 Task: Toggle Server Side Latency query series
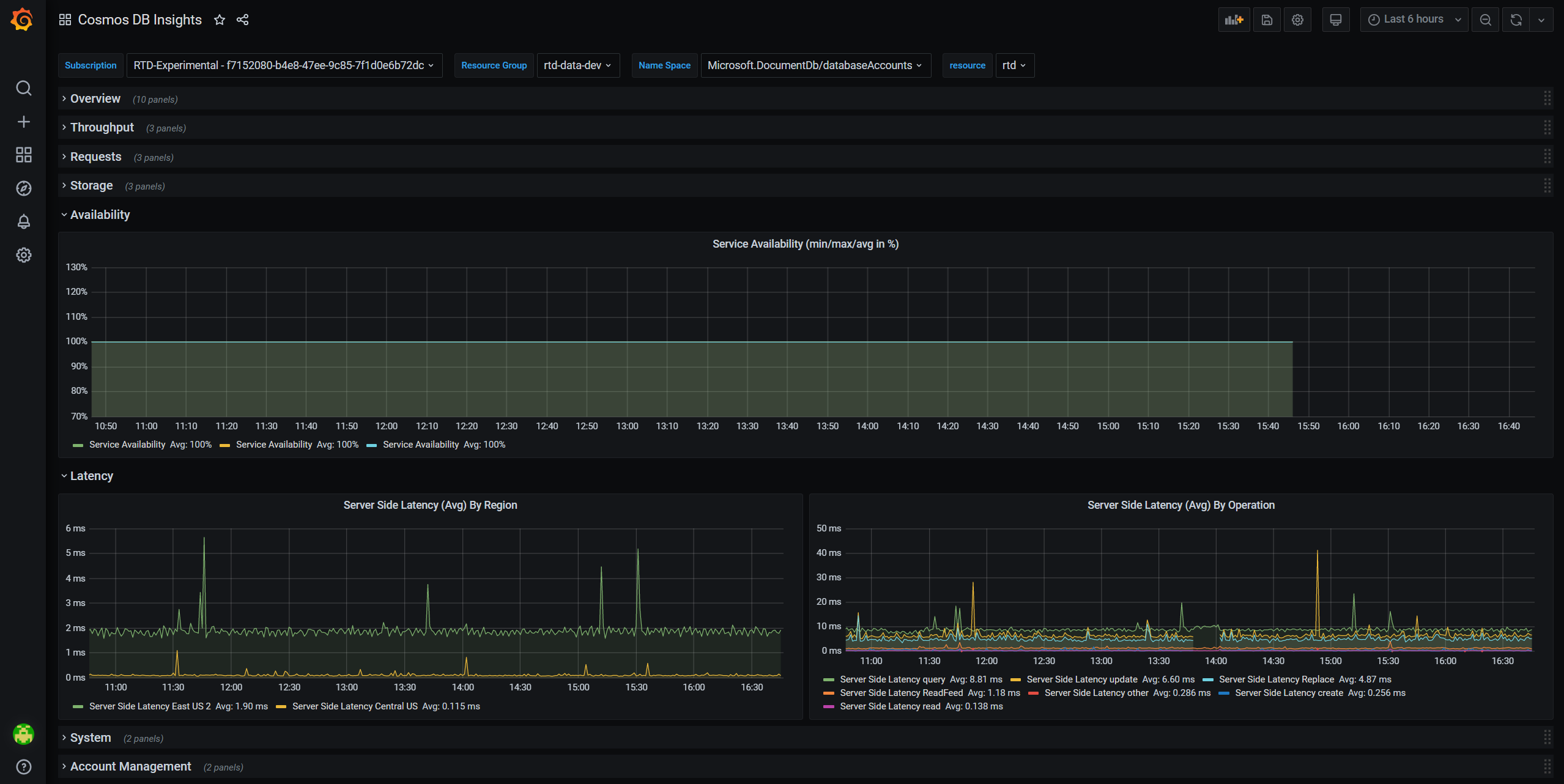tap(892, 679)
